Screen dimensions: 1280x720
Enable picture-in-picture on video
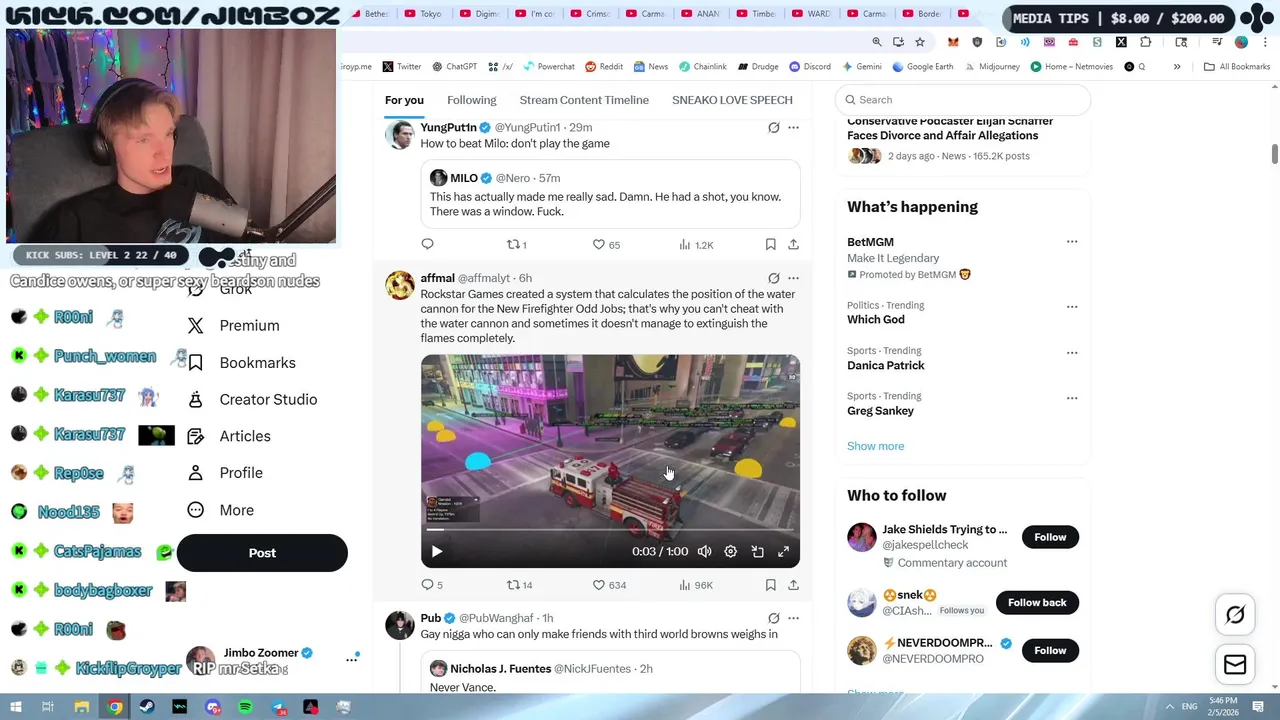758,551
